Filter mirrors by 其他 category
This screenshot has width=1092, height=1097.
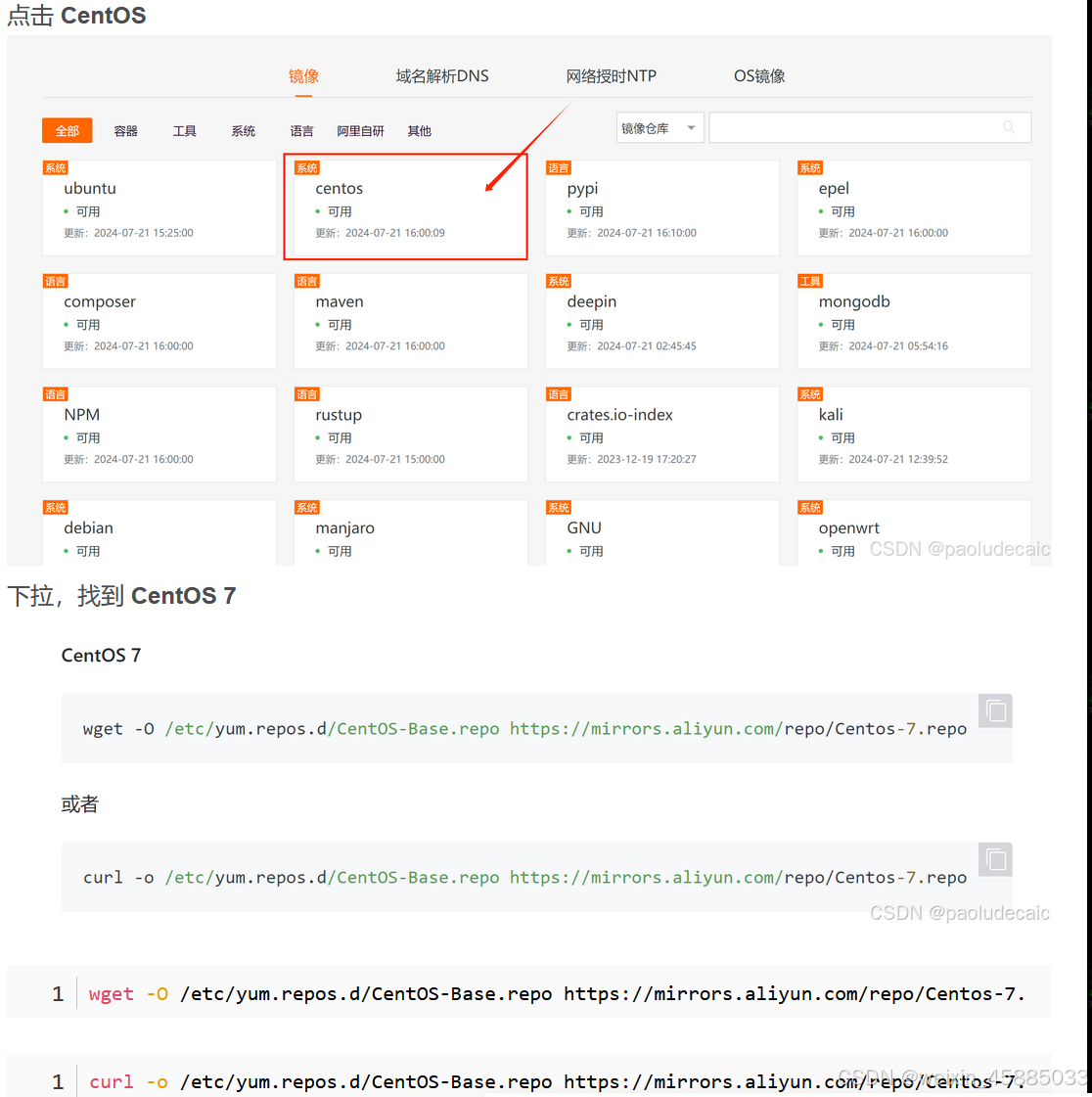420,131
